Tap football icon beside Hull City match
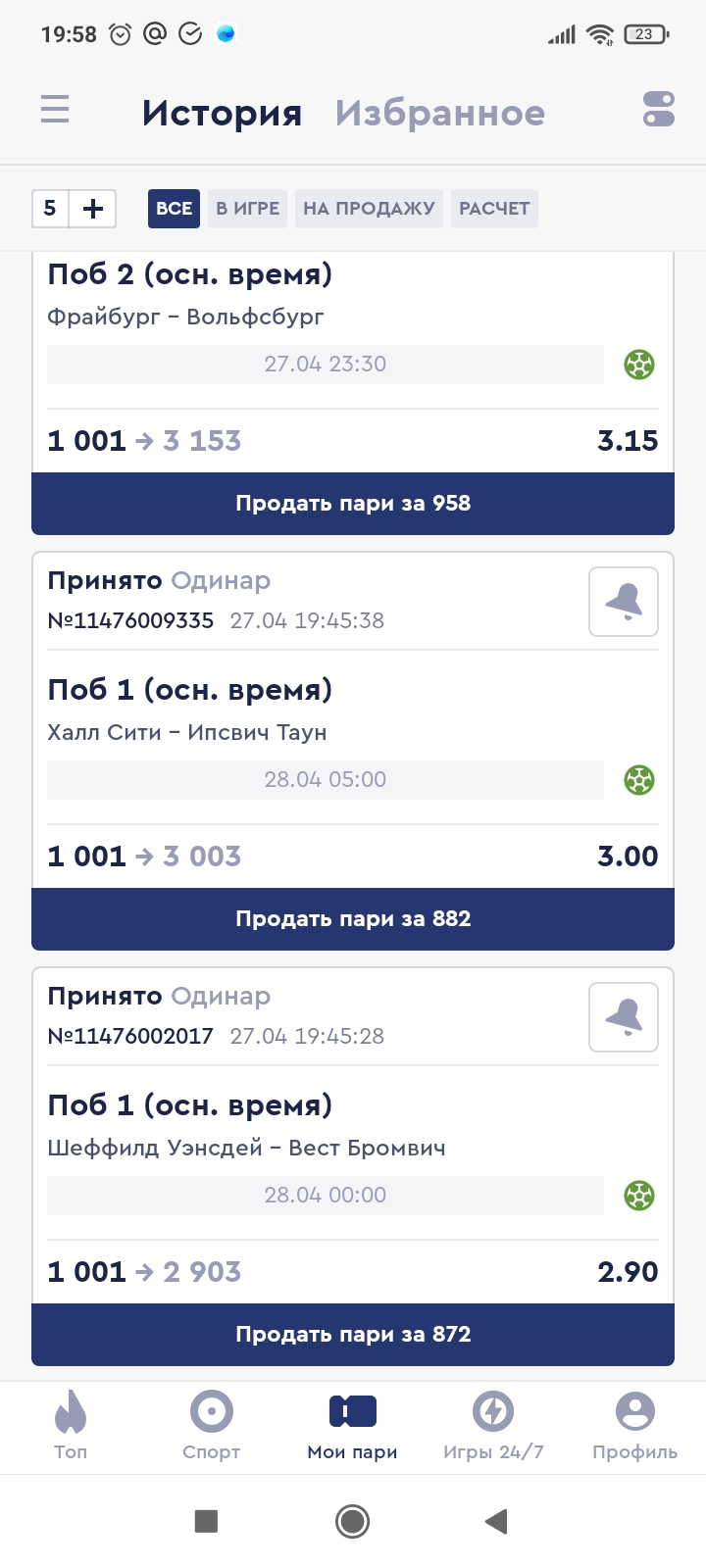The height and width of the screenshot is (1568, 706). click(639, 780)
